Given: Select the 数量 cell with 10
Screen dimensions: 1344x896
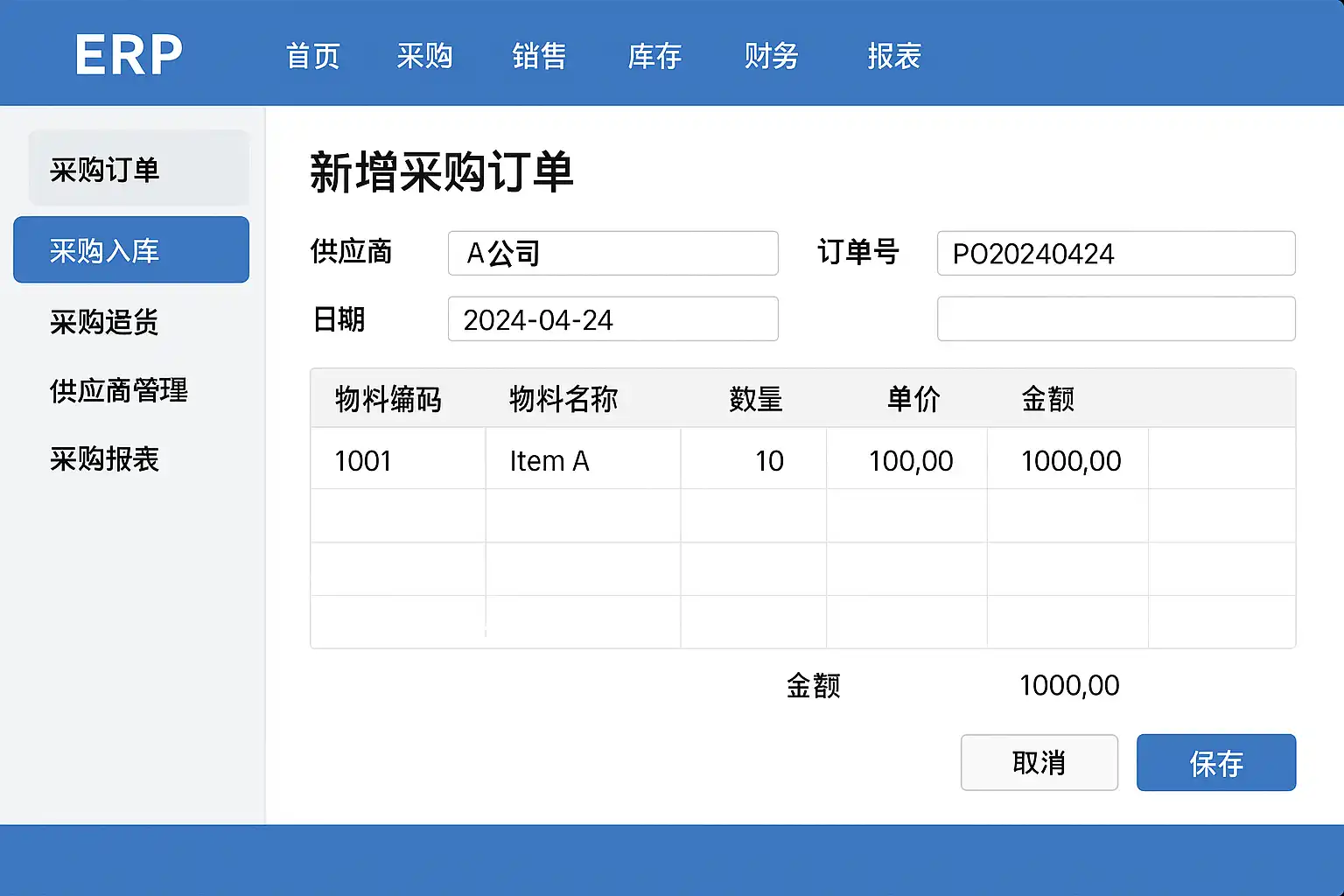Looking at the screenshot, I should point(753,460).
